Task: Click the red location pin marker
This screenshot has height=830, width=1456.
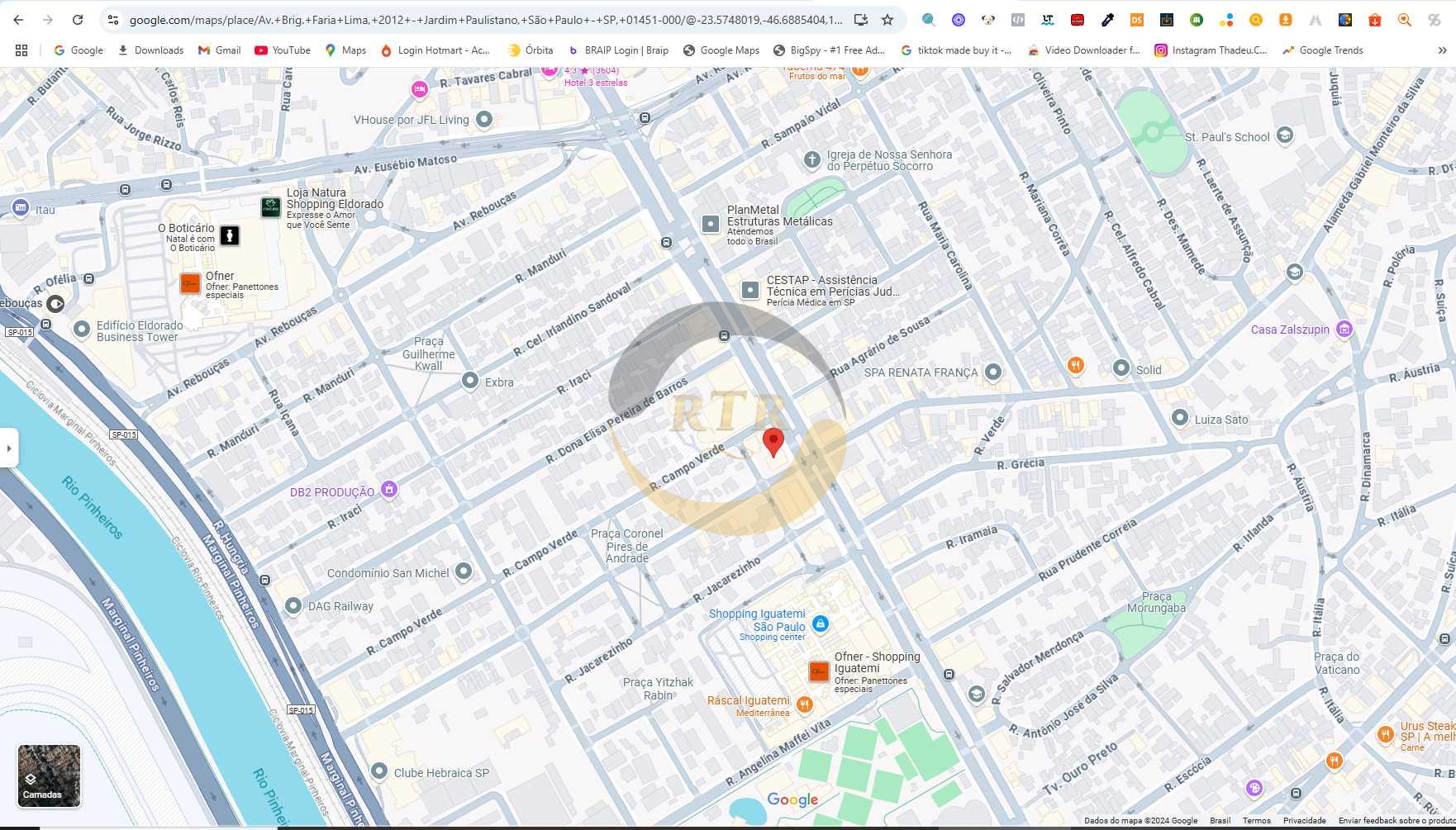Action: 773,442
